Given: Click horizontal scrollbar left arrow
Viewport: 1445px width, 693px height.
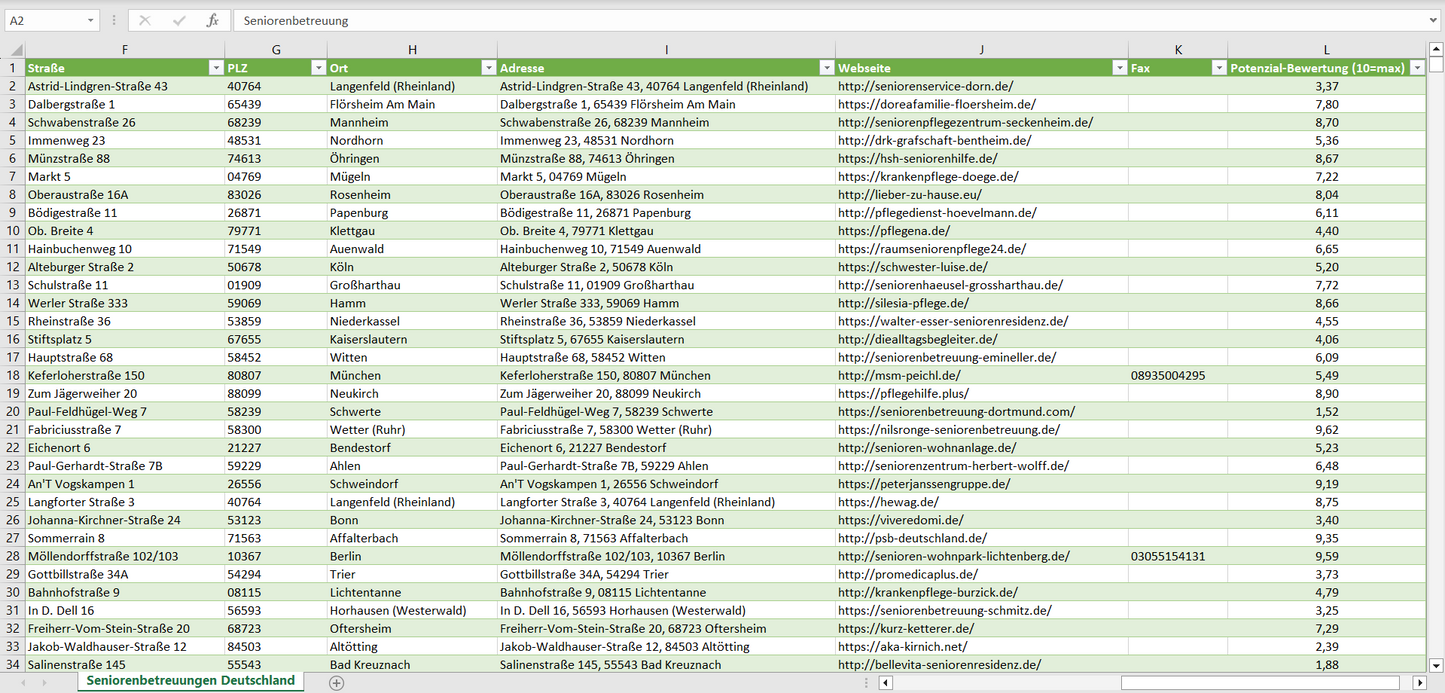Looking at the screenshot, I should (x=885, y=683).
